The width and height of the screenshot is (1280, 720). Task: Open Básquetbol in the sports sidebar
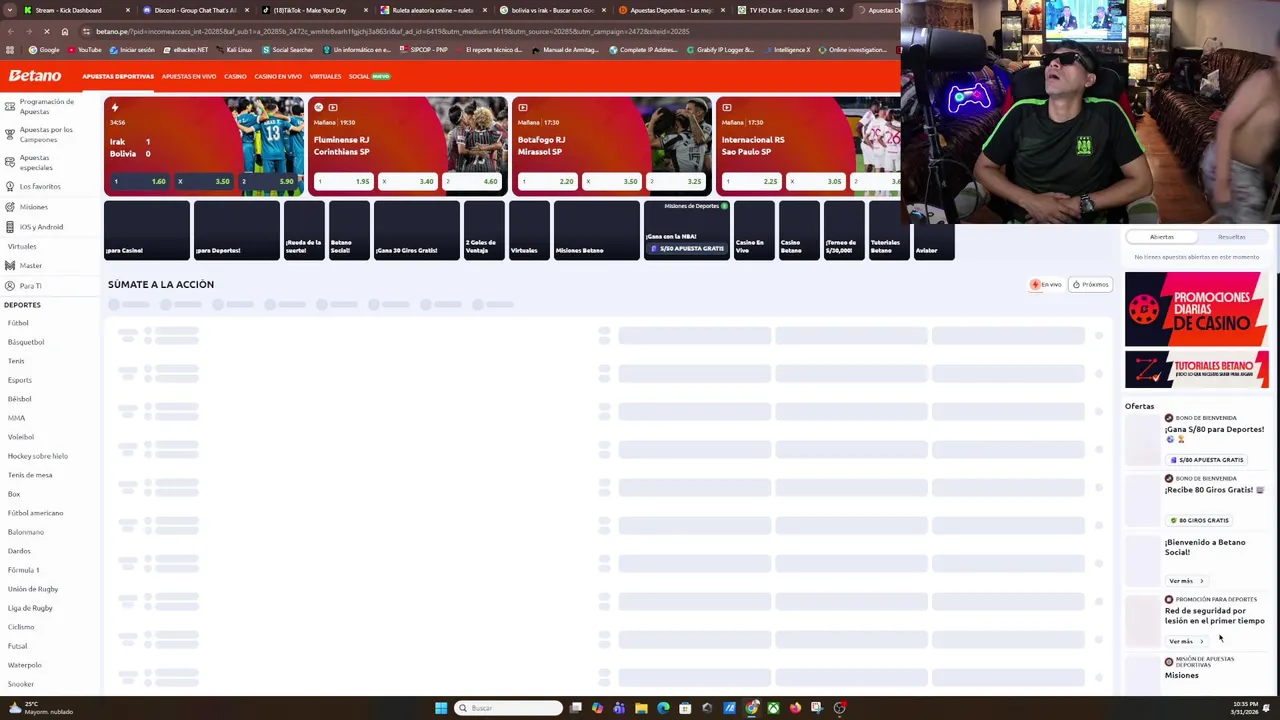pyautogui.click(x=26, y=342)
